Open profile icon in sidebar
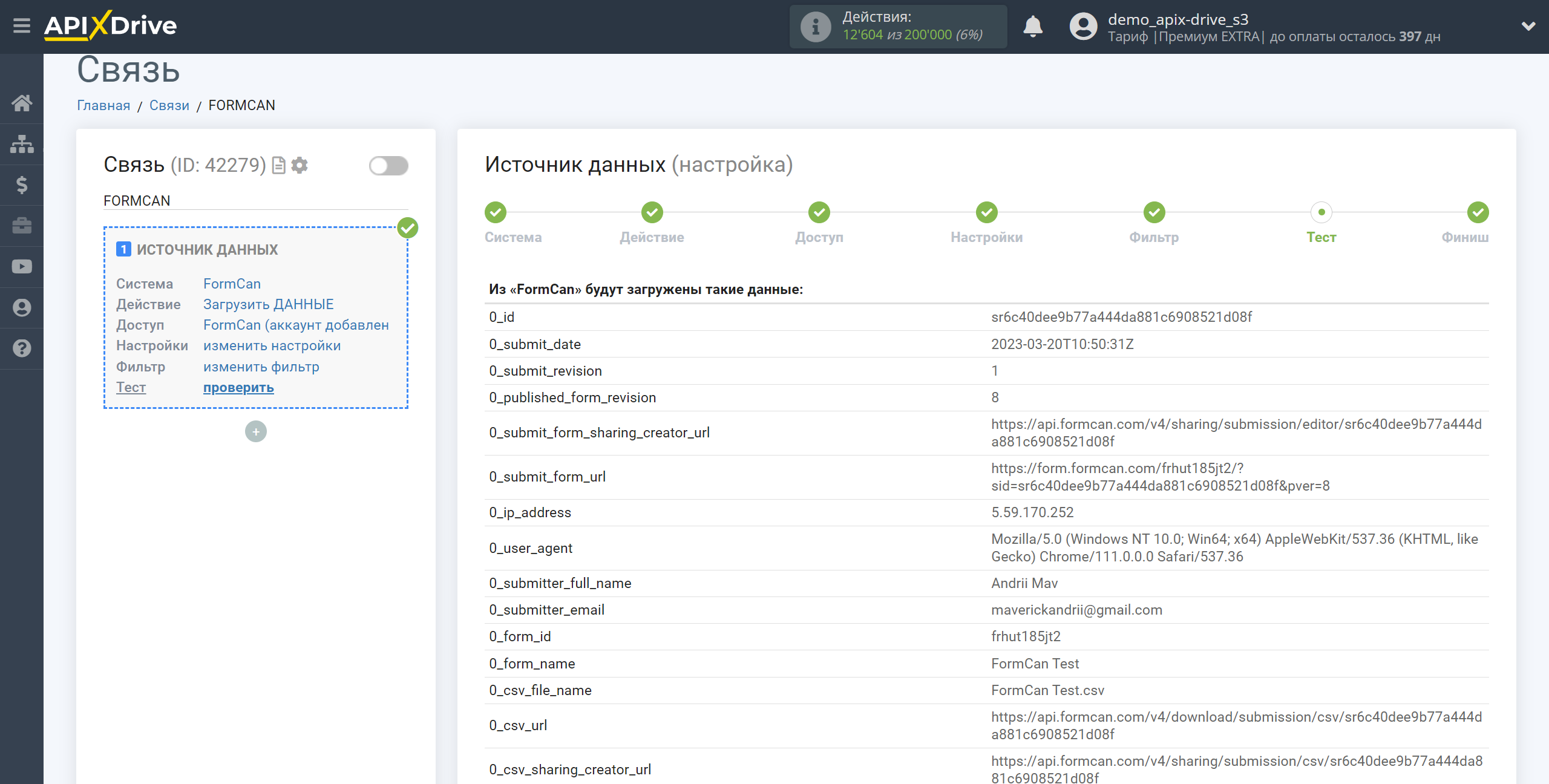This screenshot has width=1549, height=784. 22,308
